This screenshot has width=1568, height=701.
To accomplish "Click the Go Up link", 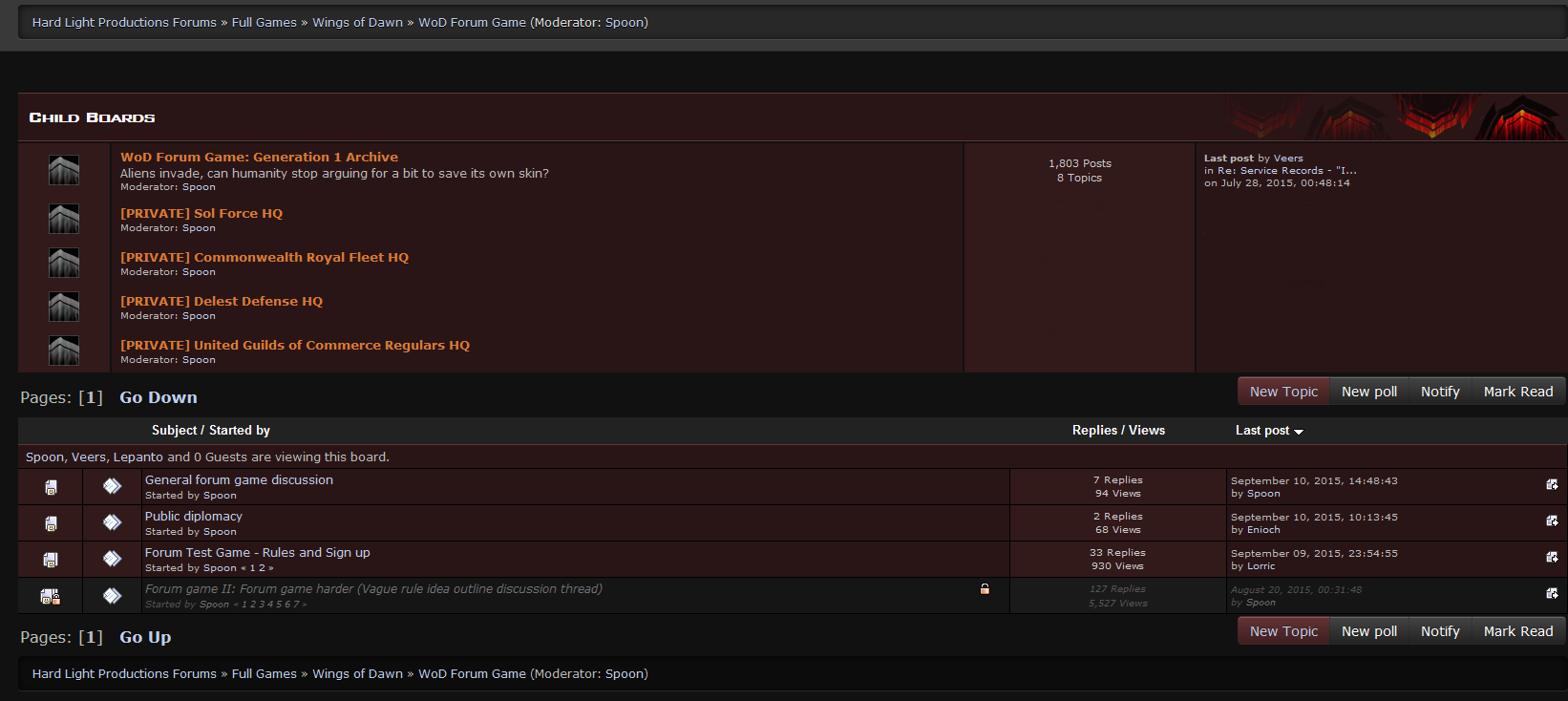I will pyautogui.click(x=145, y=637).
